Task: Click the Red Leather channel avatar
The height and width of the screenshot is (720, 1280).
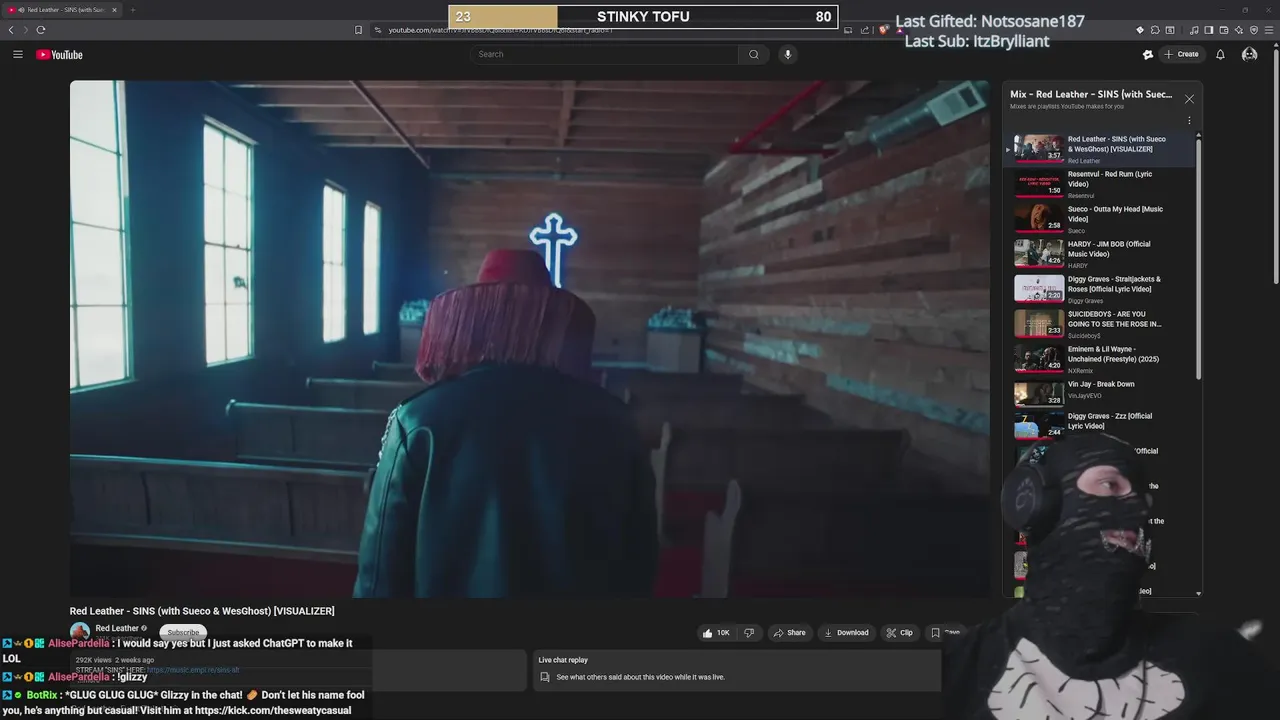Action: point(80,632)
